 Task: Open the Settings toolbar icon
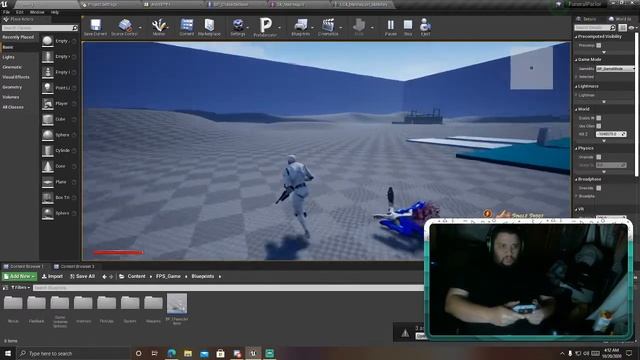238,25
